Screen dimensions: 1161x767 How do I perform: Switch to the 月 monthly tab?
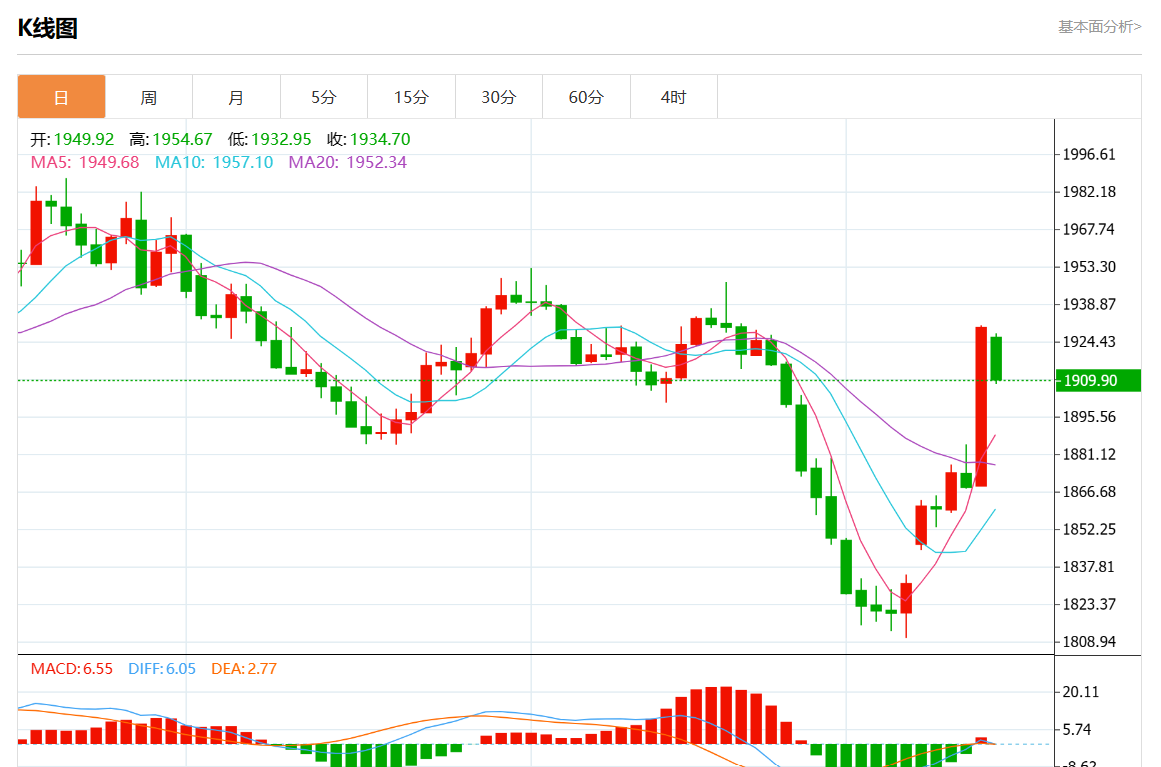236,97
